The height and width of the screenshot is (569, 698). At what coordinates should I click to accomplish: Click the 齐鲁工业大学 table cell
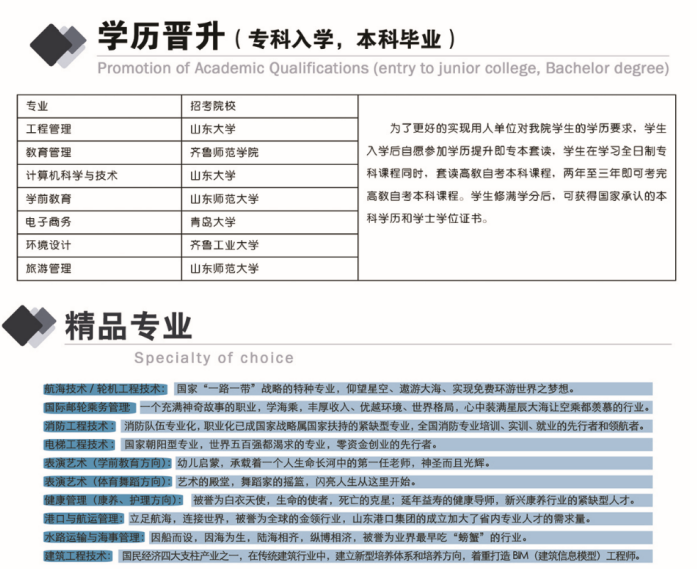pyautogui.click(x=224, y=245)
